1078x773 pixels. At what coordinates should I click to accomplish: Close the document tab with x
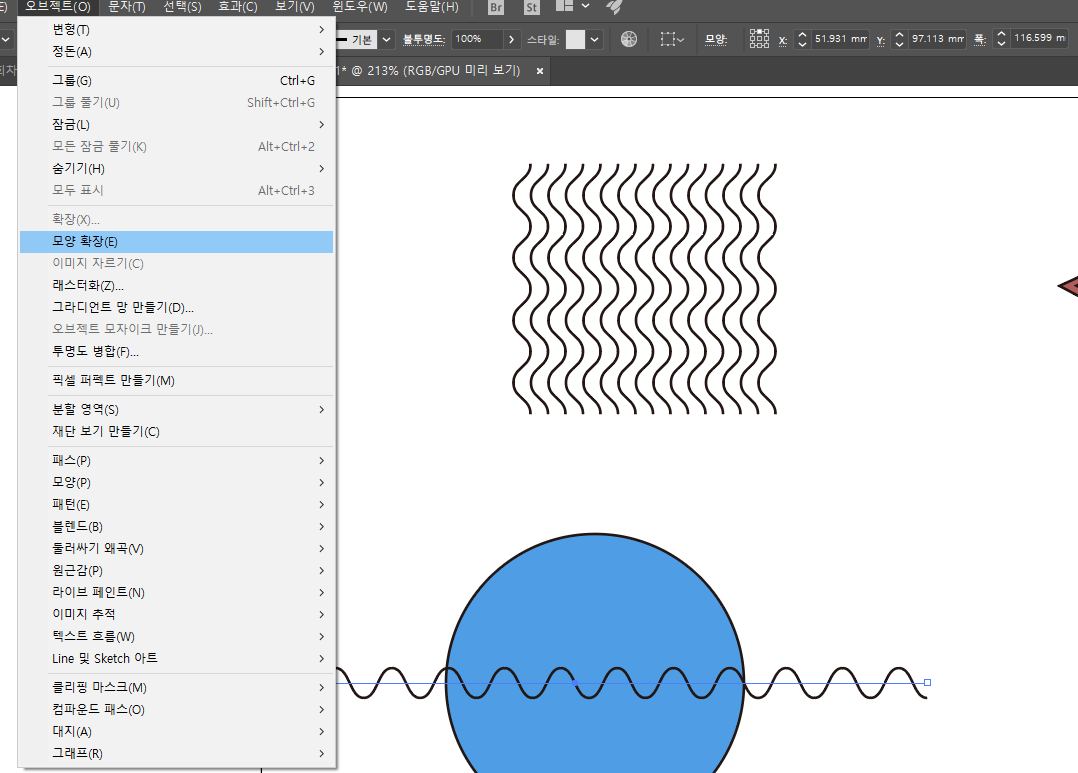tap(540, 71)
